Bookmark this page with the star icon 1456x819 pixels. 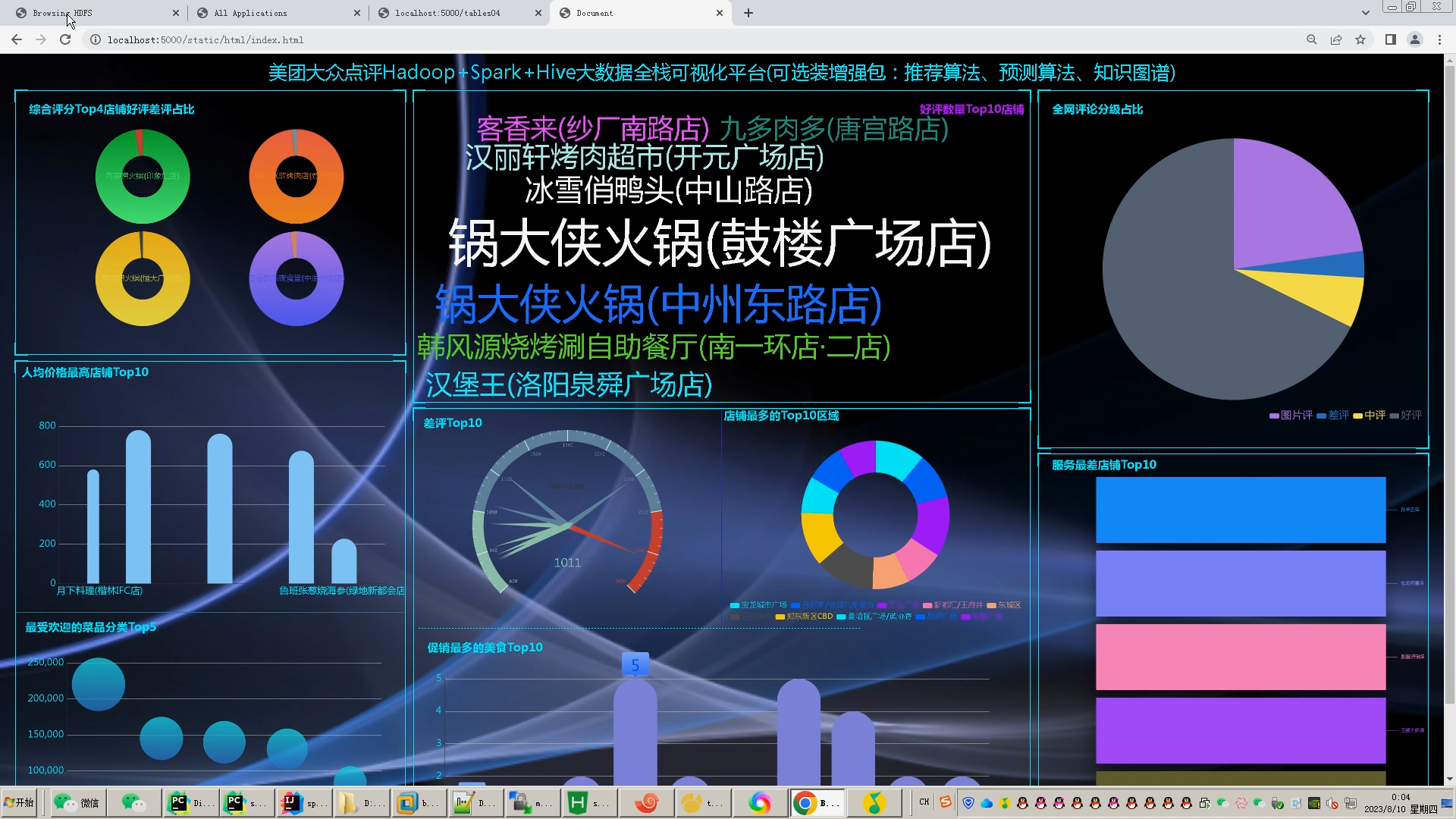(1360, 39)
